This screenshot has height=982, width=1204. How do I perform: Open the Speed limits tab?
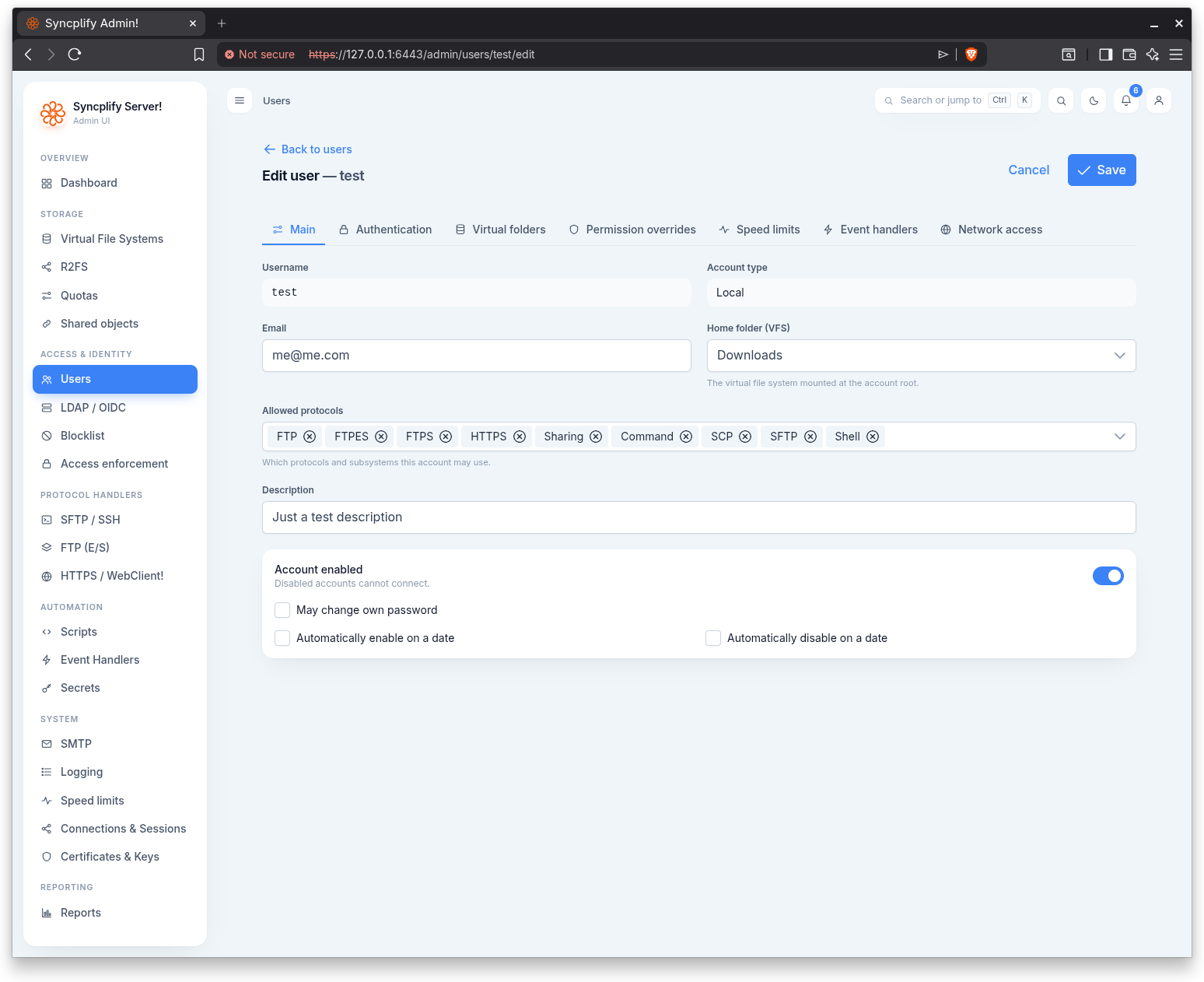pos(759,230)
